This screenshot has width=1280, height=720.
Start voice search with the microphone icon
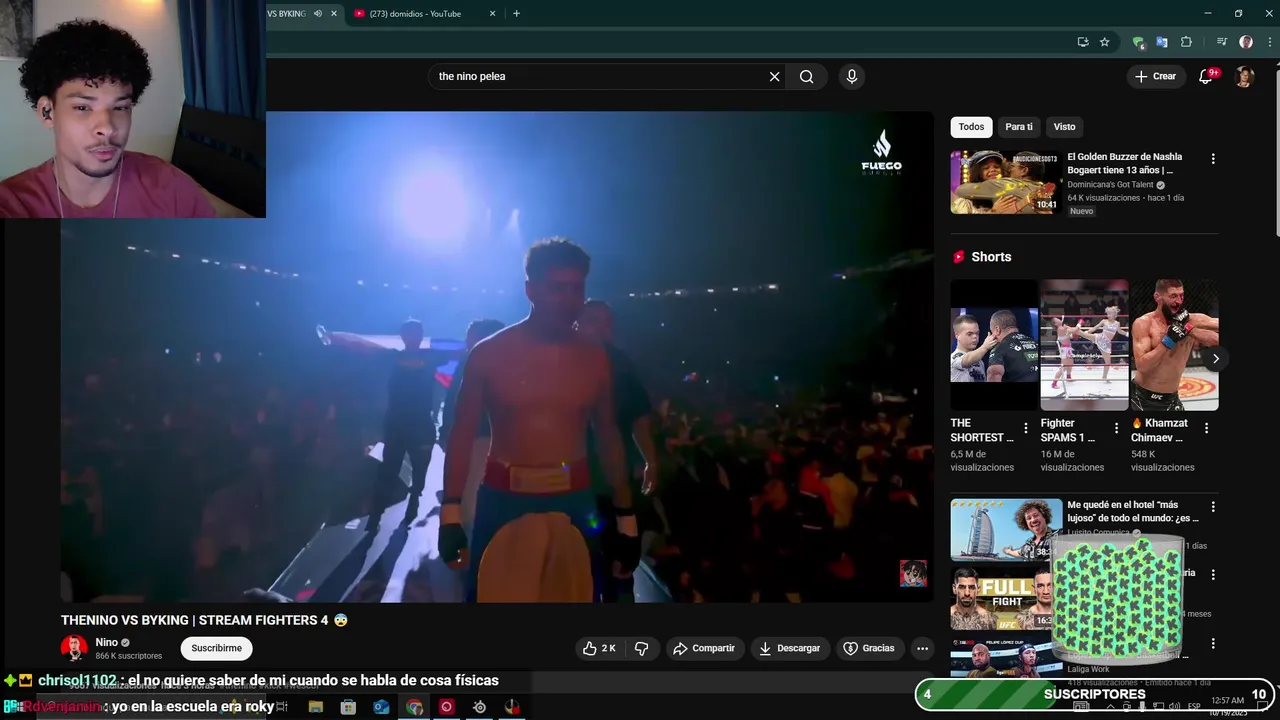click(x=851, y=76)
